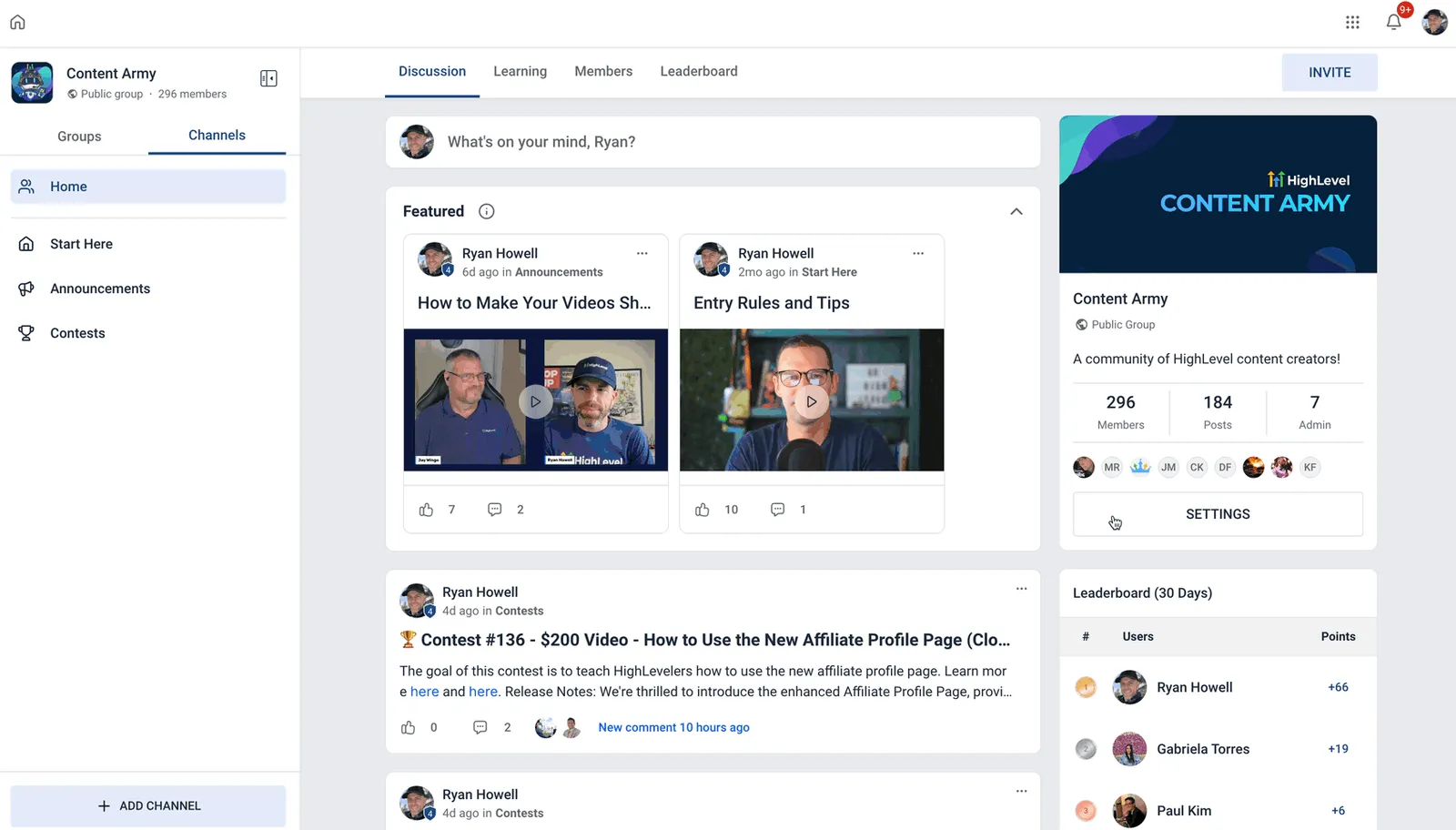
Task: Click 'Start Here' link on featured post
Action: (829, 272)
